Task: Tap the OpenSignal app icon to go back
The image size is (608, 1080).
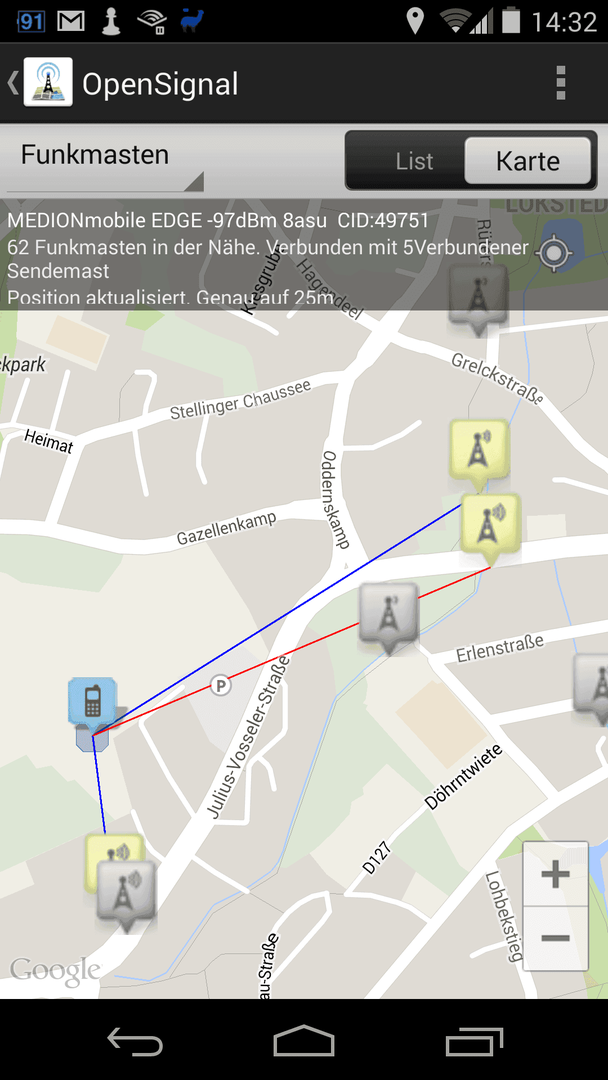Action: pos(48,83)
